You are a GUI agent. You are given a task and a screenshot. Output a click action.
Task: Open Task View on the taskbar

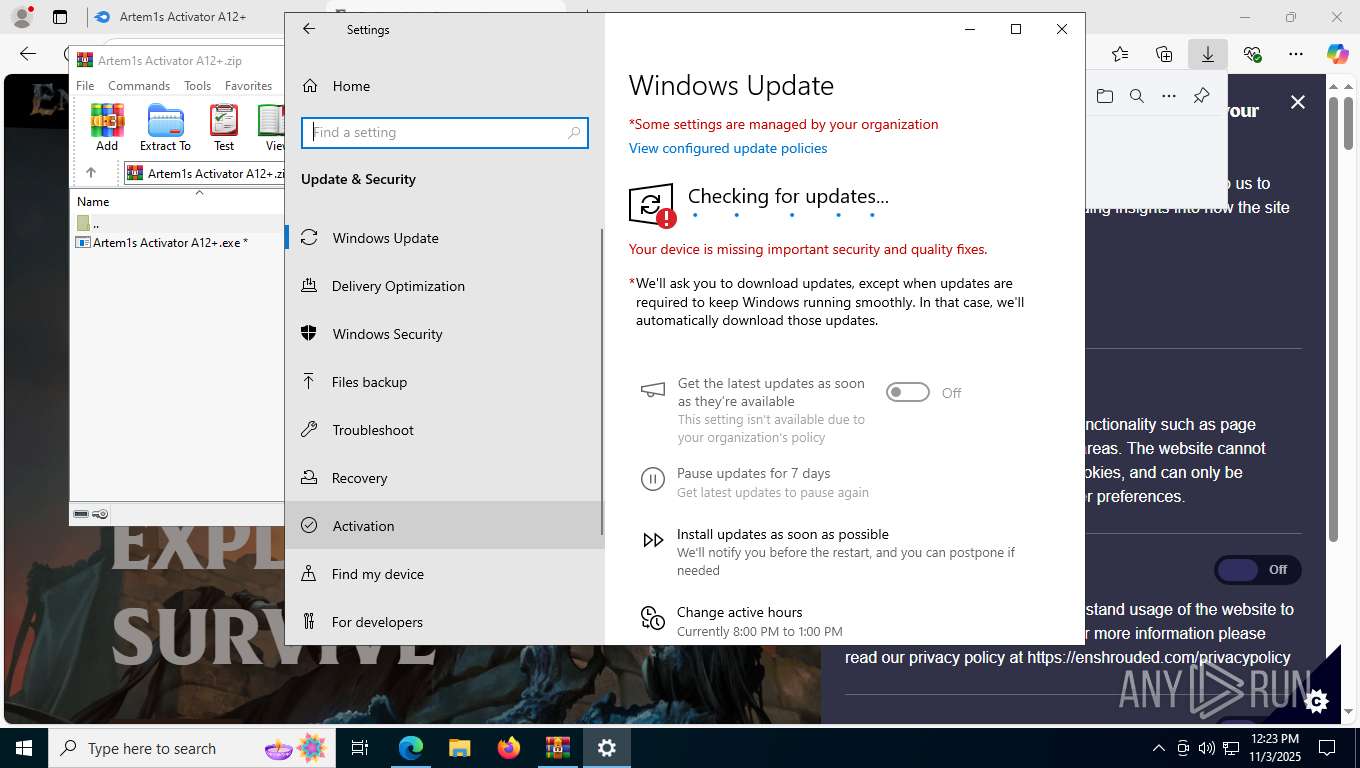pyautogui.click(x=360, y=748)
